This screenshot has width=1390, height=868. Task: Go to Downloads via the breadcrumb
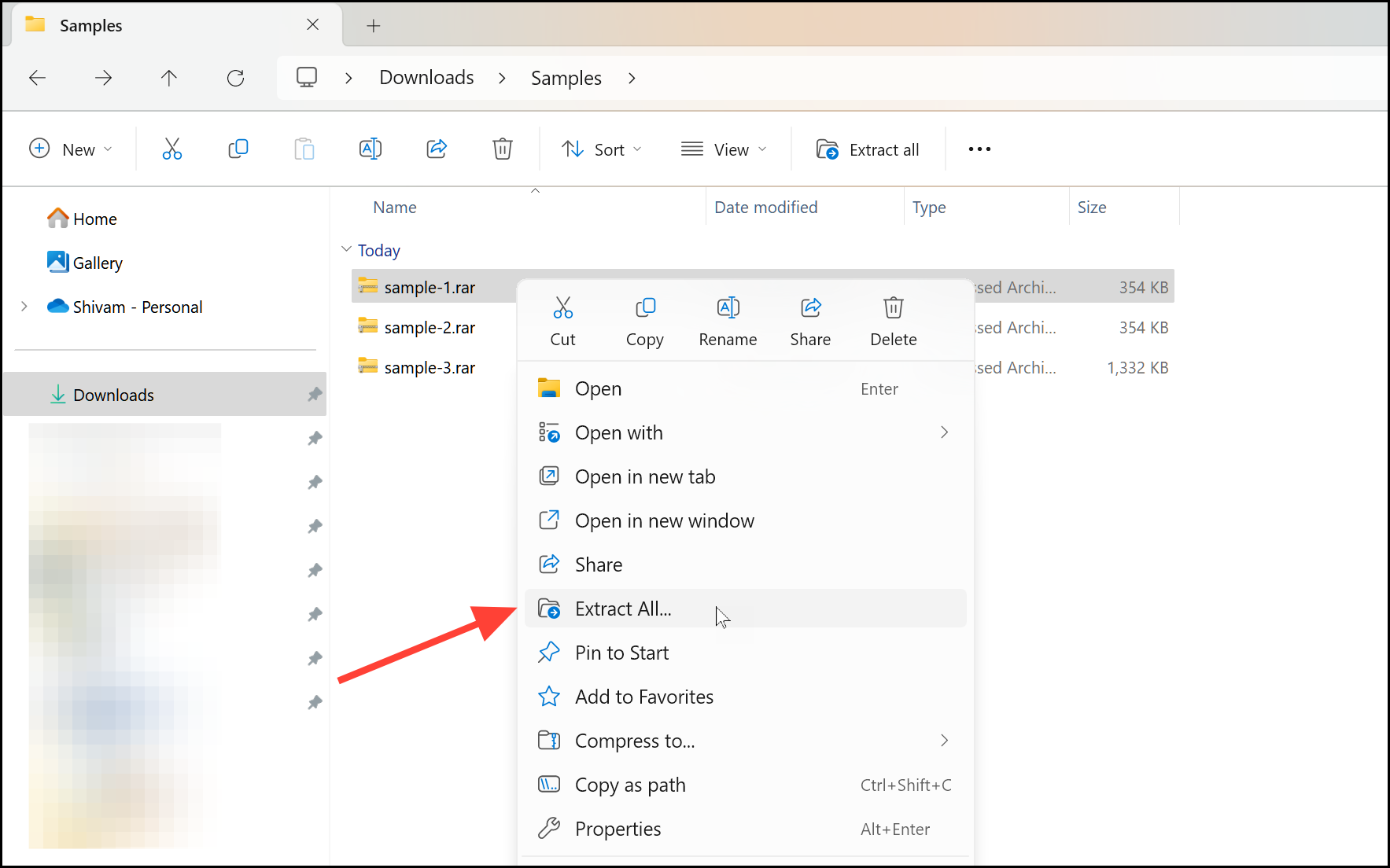[x=426, y=77]
